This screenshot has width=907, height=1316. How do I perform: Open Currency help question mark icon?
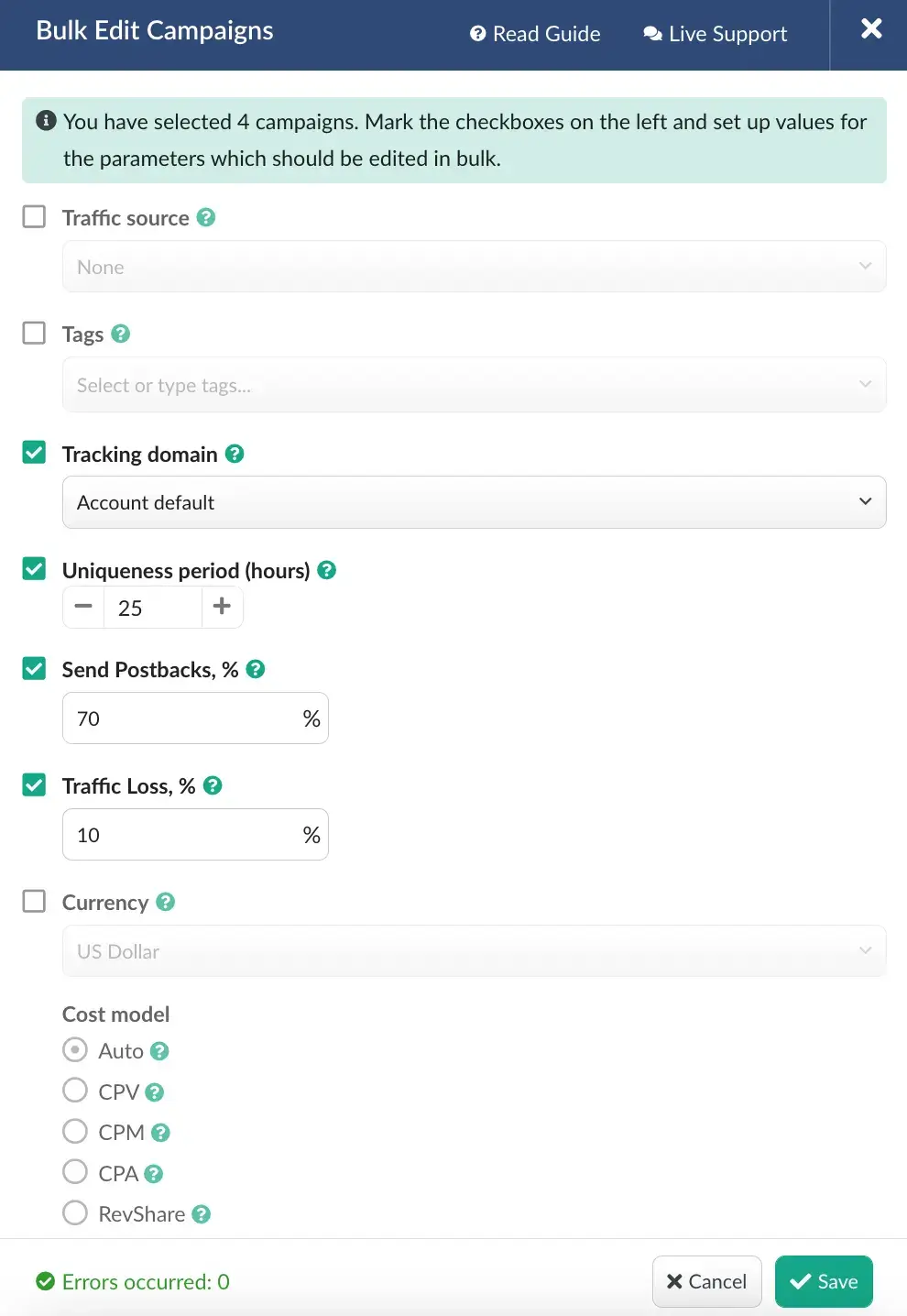point(165,902)
